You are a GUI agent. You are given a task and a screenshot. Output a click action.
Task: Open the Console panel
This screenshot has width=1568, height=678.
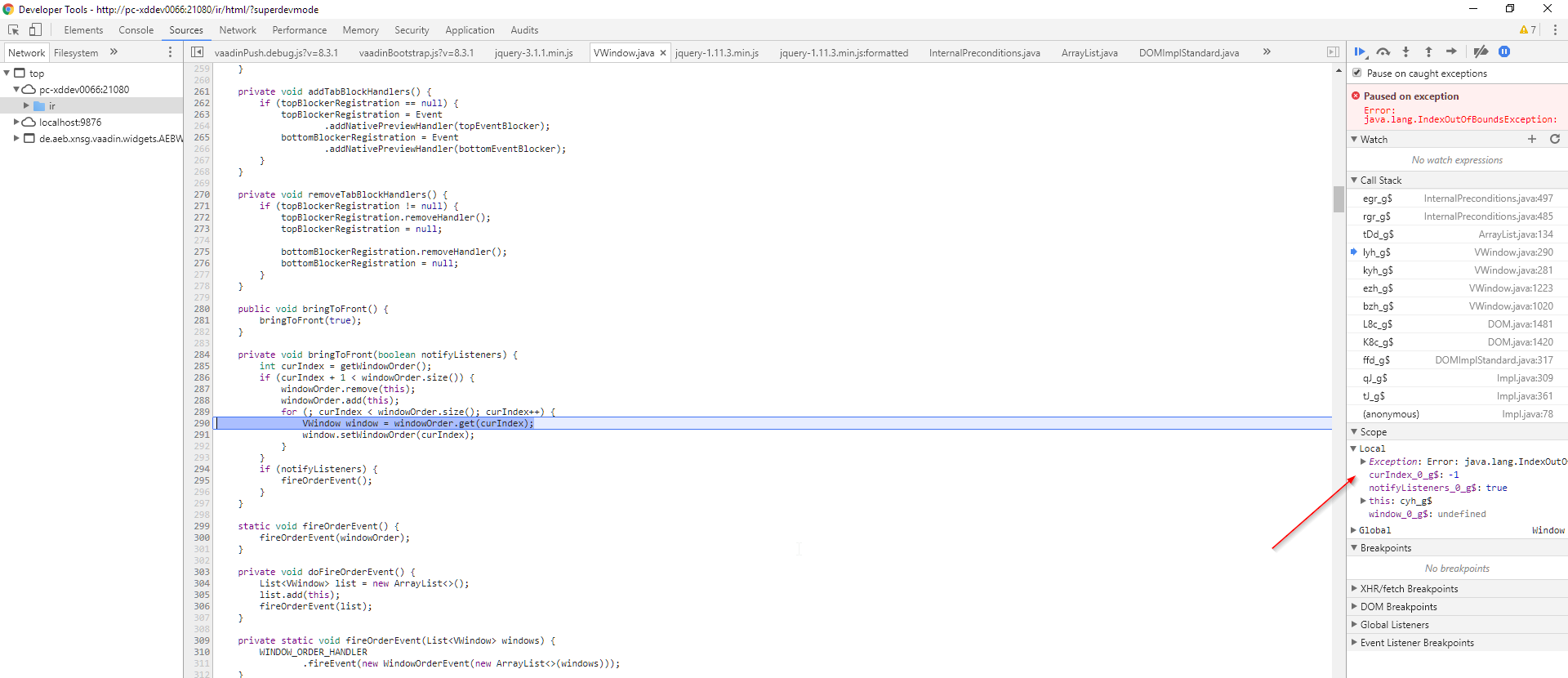(x=136, y=30)
